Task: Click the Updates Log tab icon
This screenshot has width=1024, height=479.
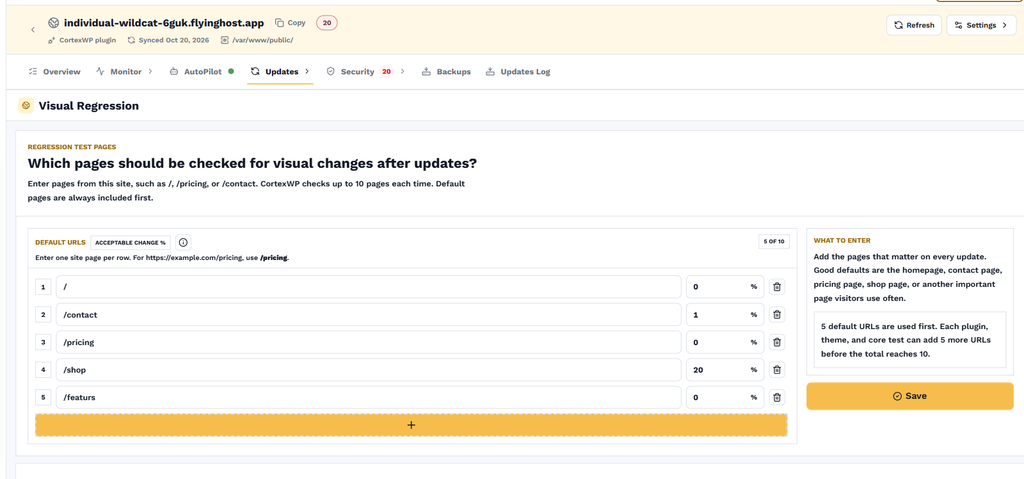Action: coord(490,72)
